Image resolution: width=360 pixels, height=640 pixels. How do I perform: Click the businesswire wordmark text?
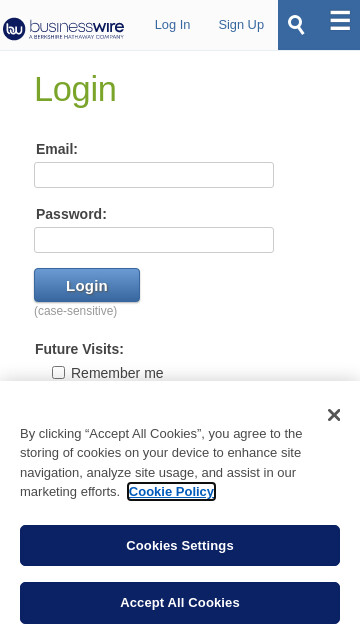click(77, 27)
